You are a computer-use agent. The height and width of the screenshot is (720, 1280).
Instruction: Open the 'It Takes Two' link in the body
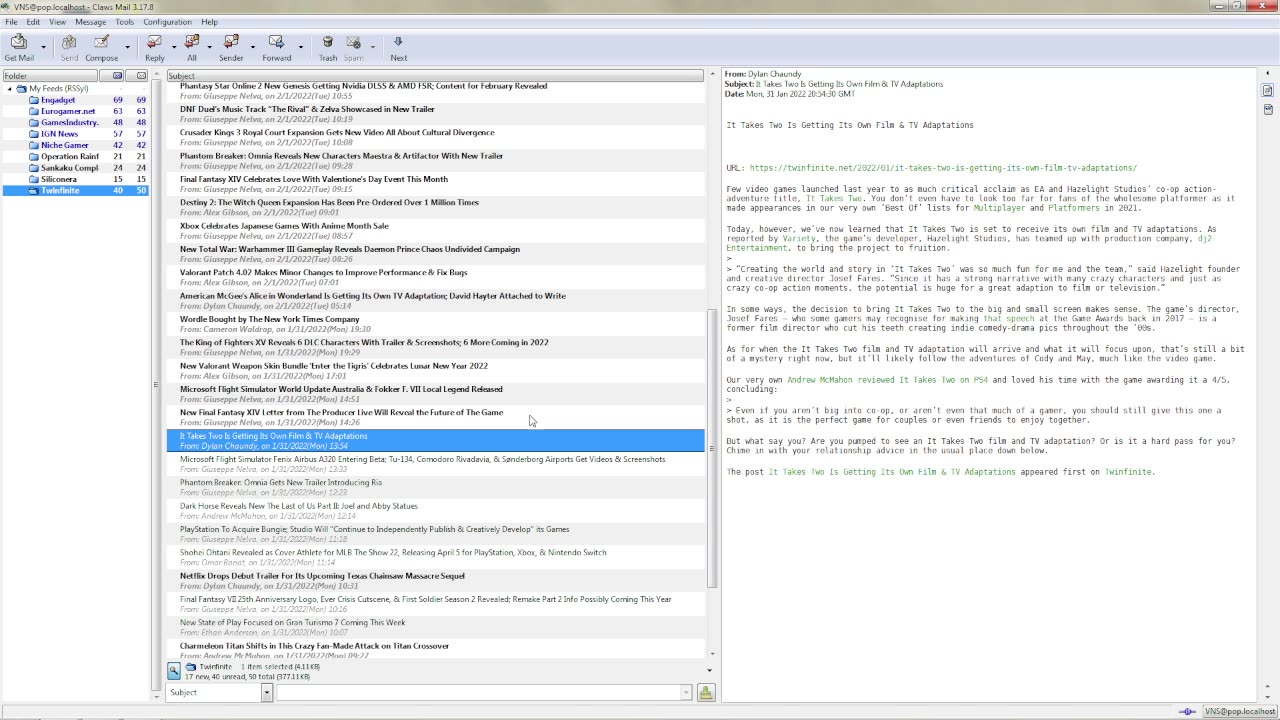pyautogui.click(x=834, y=199)
